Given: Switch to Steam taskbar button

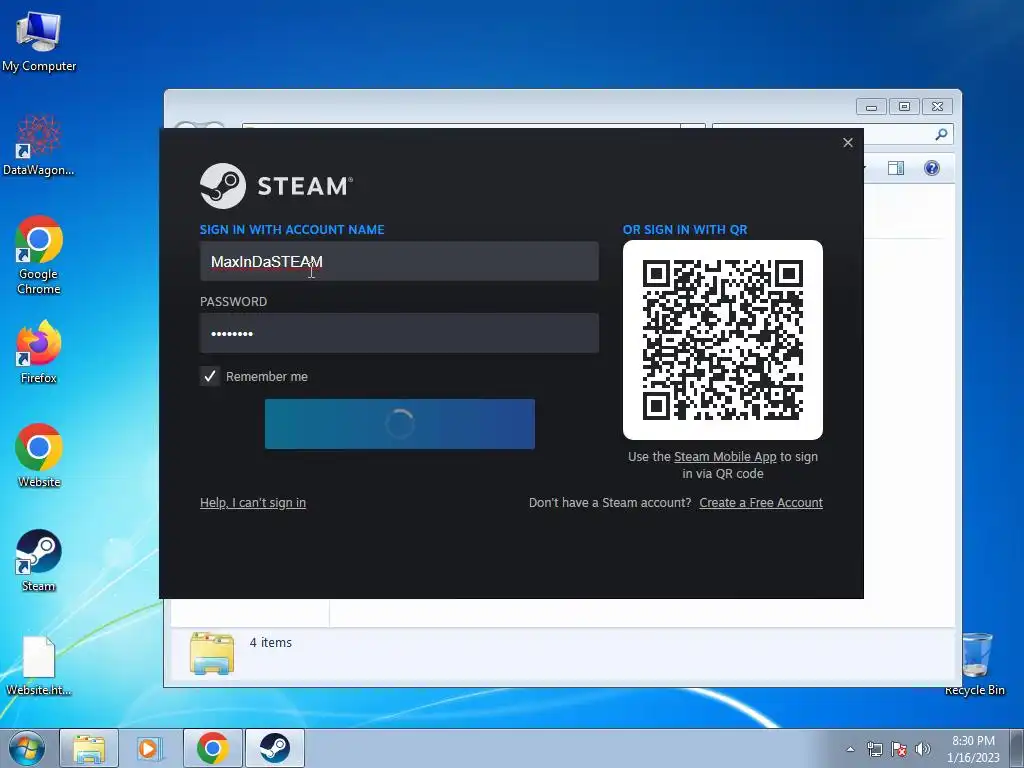Looking at the screenshot, I should [274, 748].
